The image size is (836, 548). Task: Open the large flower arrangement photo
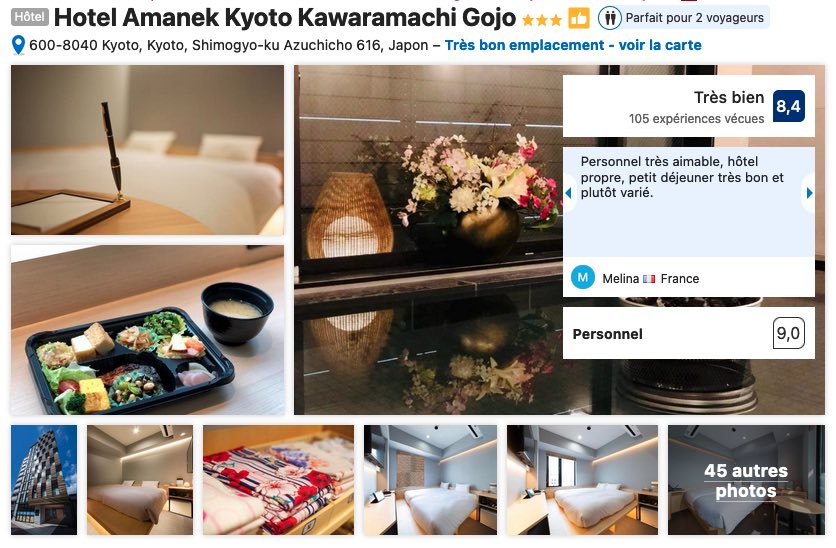[428, 240]
